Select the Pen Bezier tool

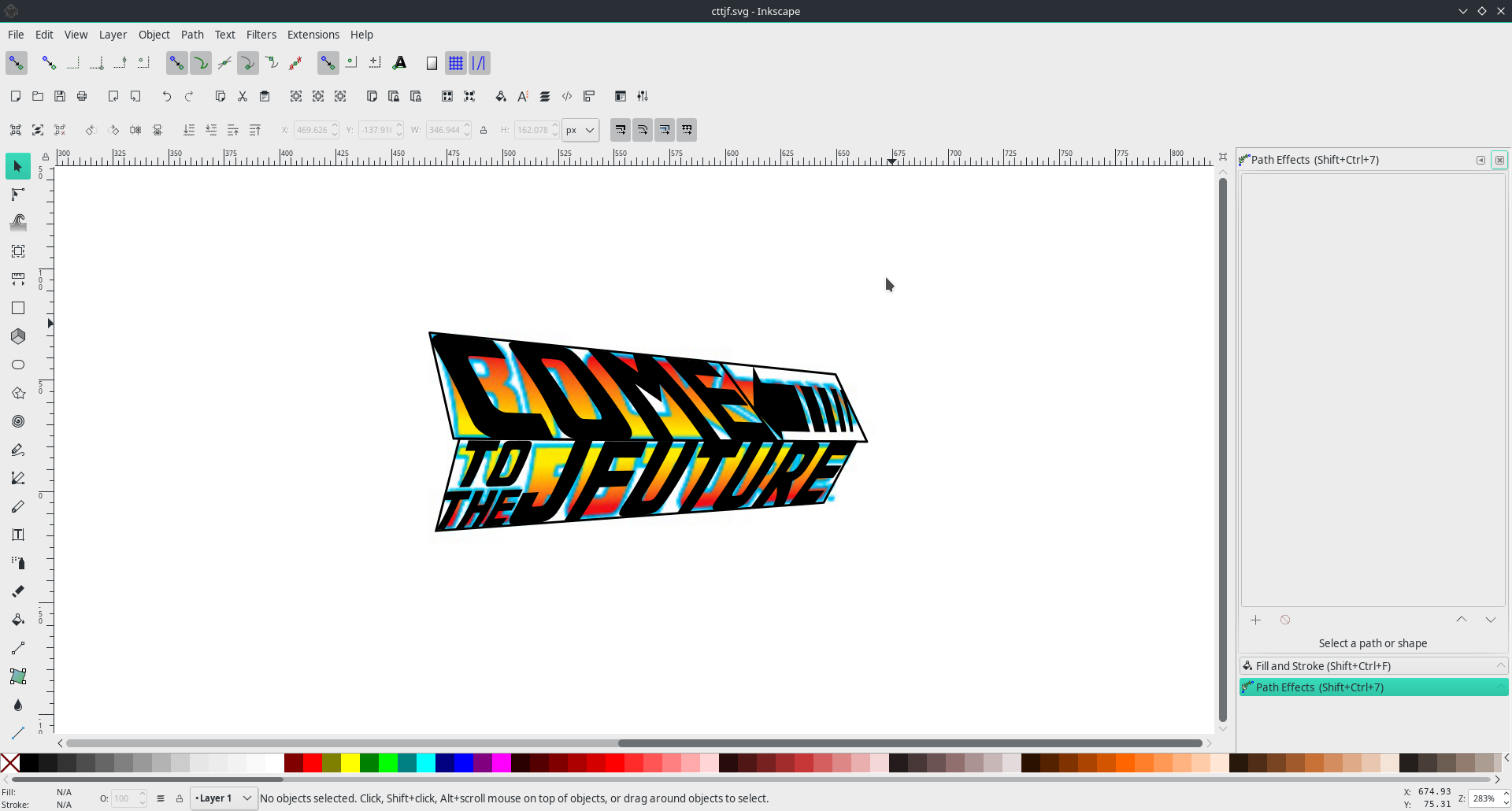pyautogui.click(x=17, y=478)
